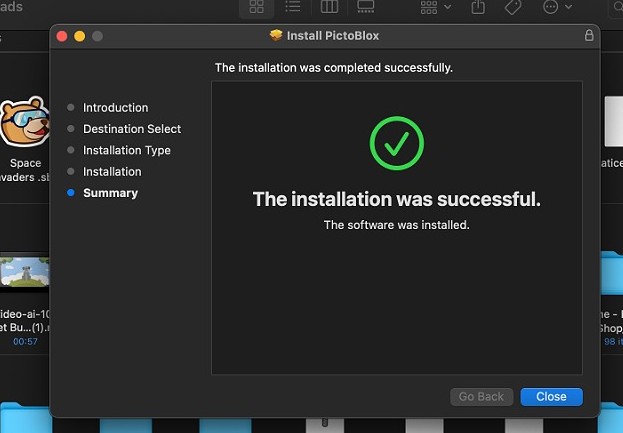Switch Finder to column view
Viewport: 623px width, 433px height.
(x=329, y=7)
